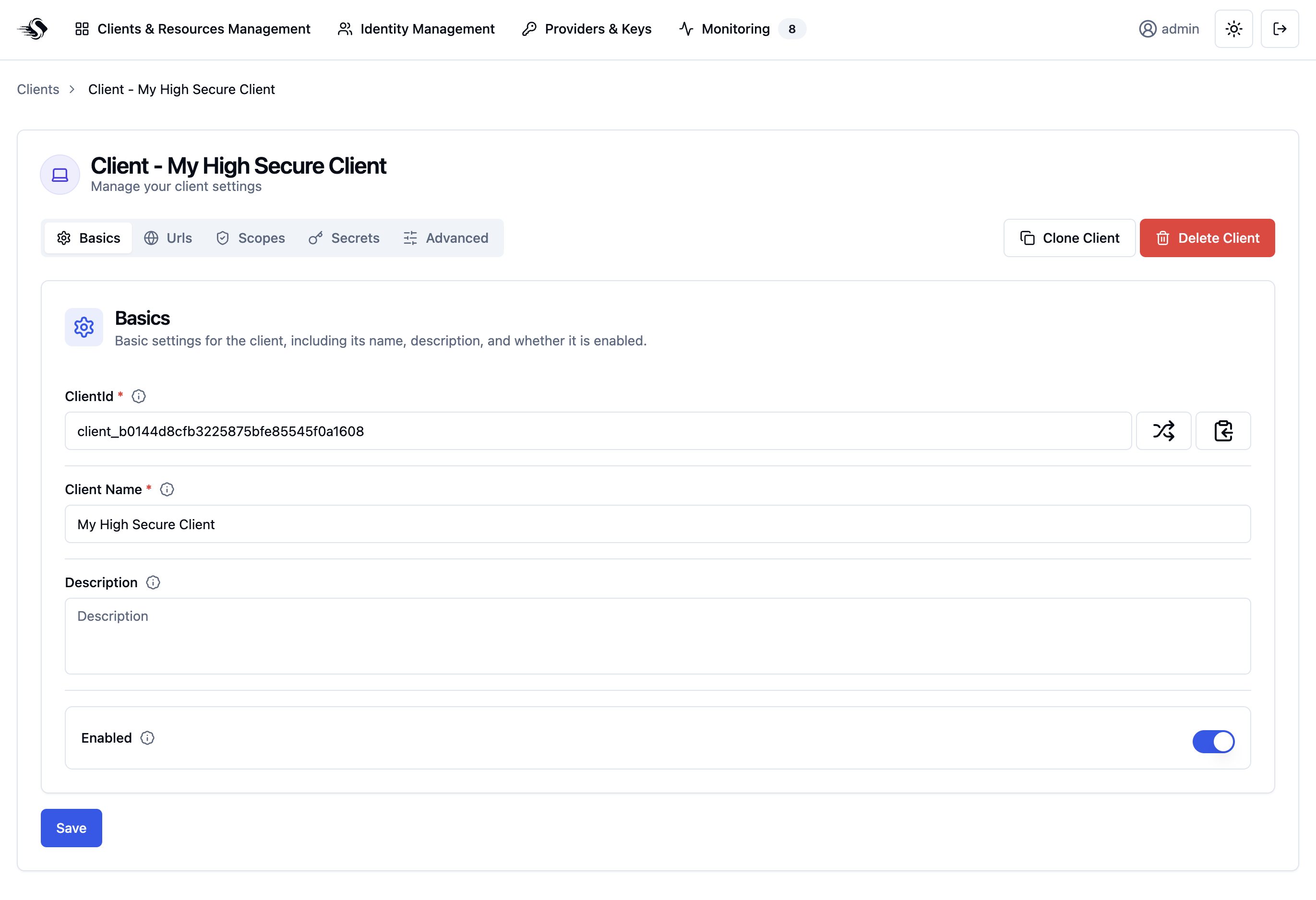Generate random ClientId with shuffle icon
The width and height of the screenshot is (1316, 900).
click(x=1164, y=431)
